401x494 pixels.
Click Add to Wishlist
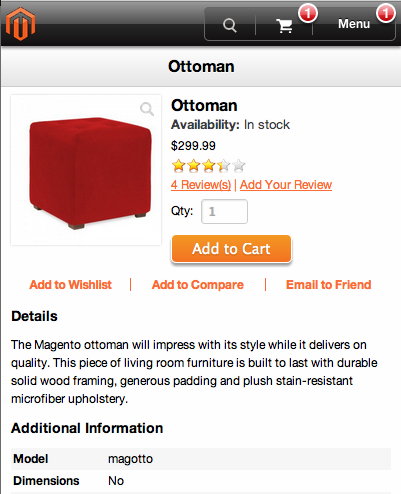70,285
